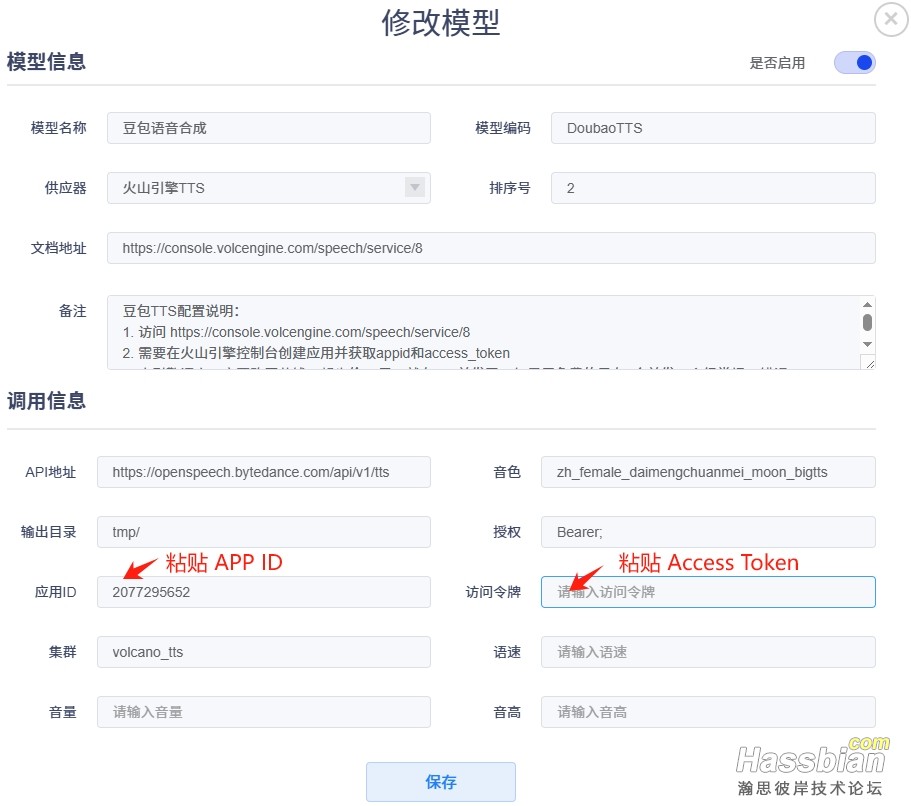Screen dimensions: 911x806
Task: Click the 音高 pitch input field
Action: pos(708,712)
